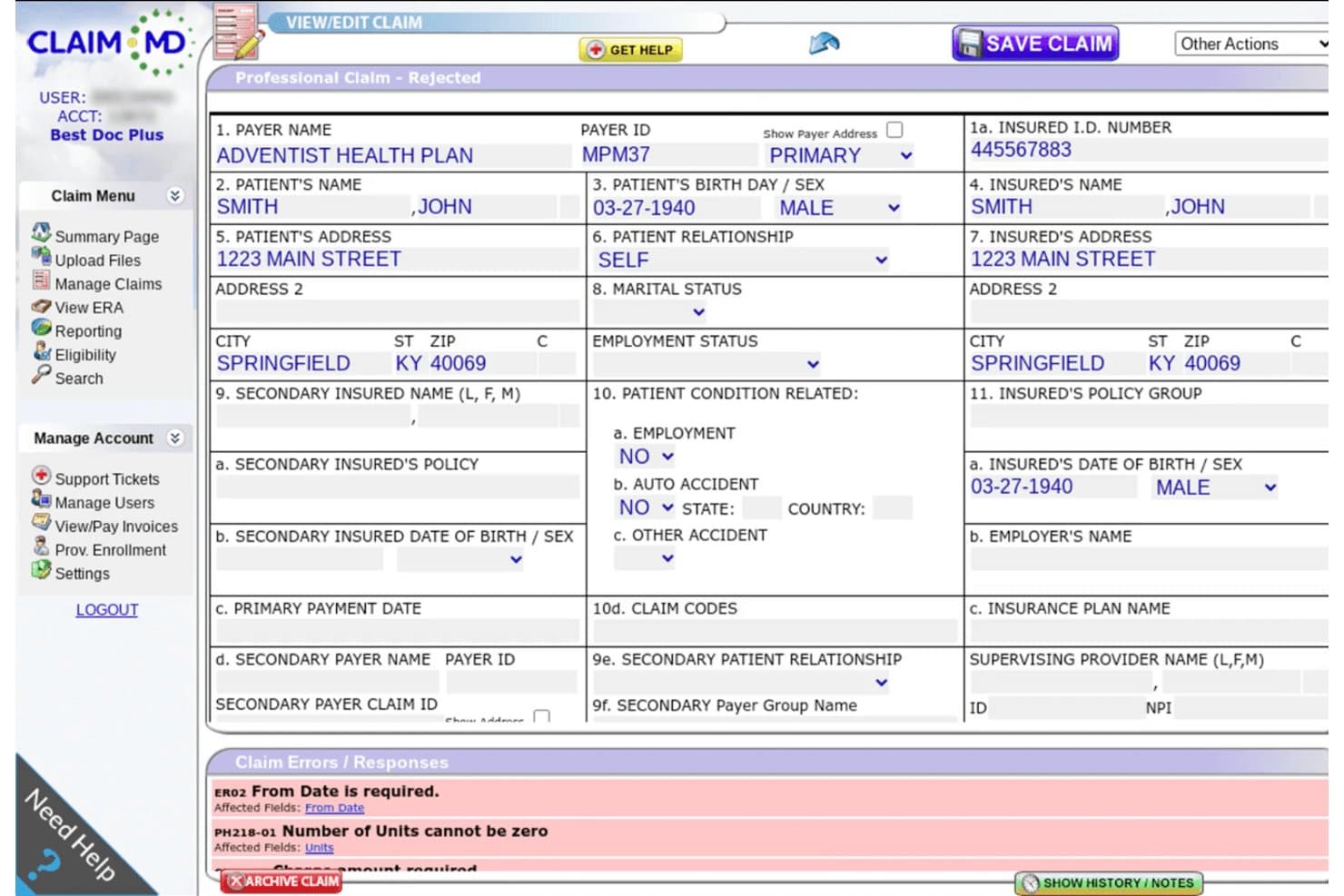Click the LOGOUT link
1344x896 pixels.
pyautogui.click(x=107, y=610)
